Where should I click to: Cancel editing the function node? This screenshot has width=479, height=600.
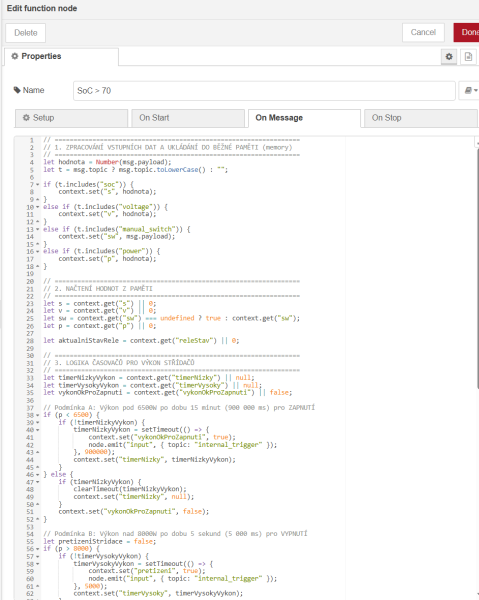(x=423, y=33)
